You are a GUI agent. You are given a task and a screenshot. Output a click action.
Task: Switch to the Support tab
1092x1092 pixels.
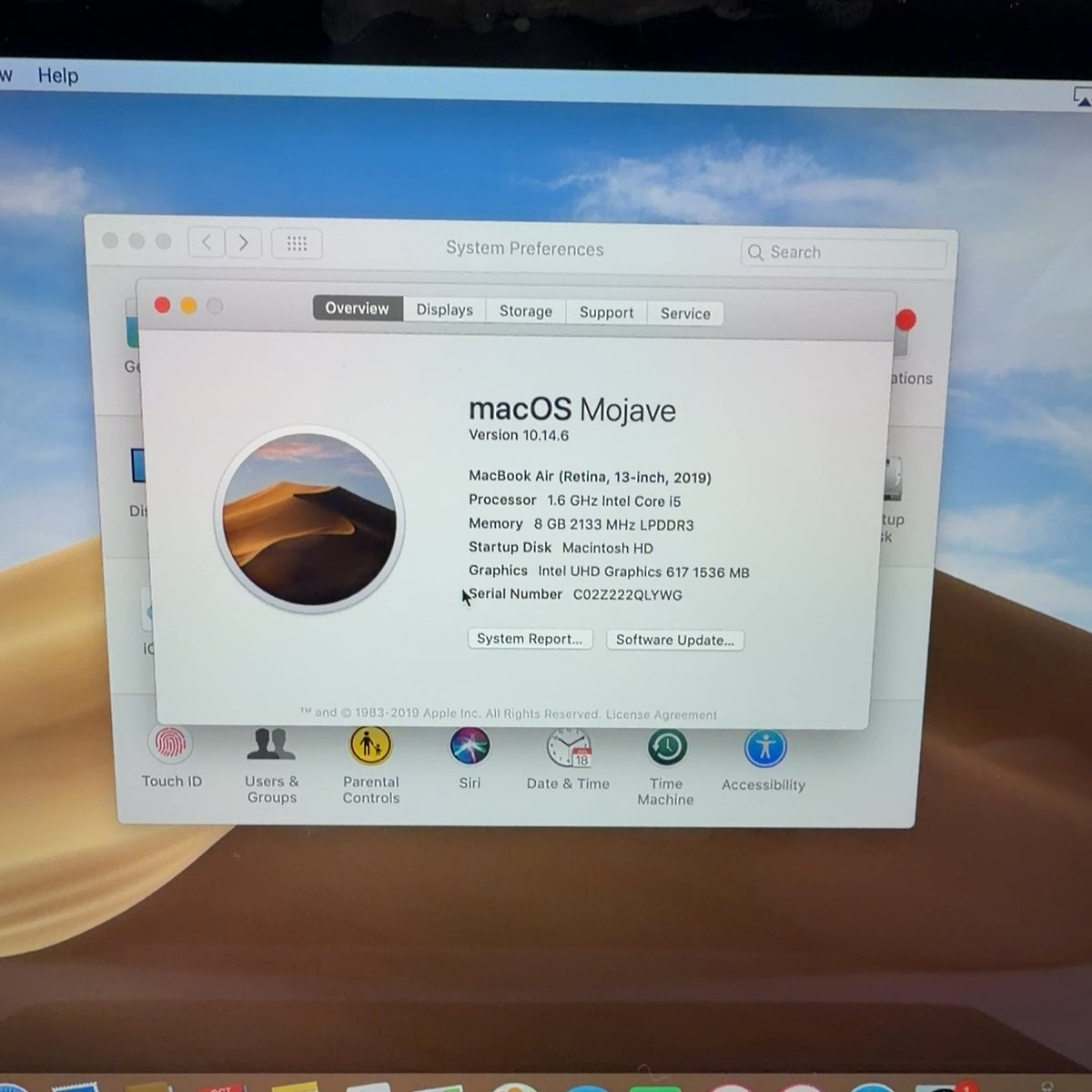(x=606, y=312)
